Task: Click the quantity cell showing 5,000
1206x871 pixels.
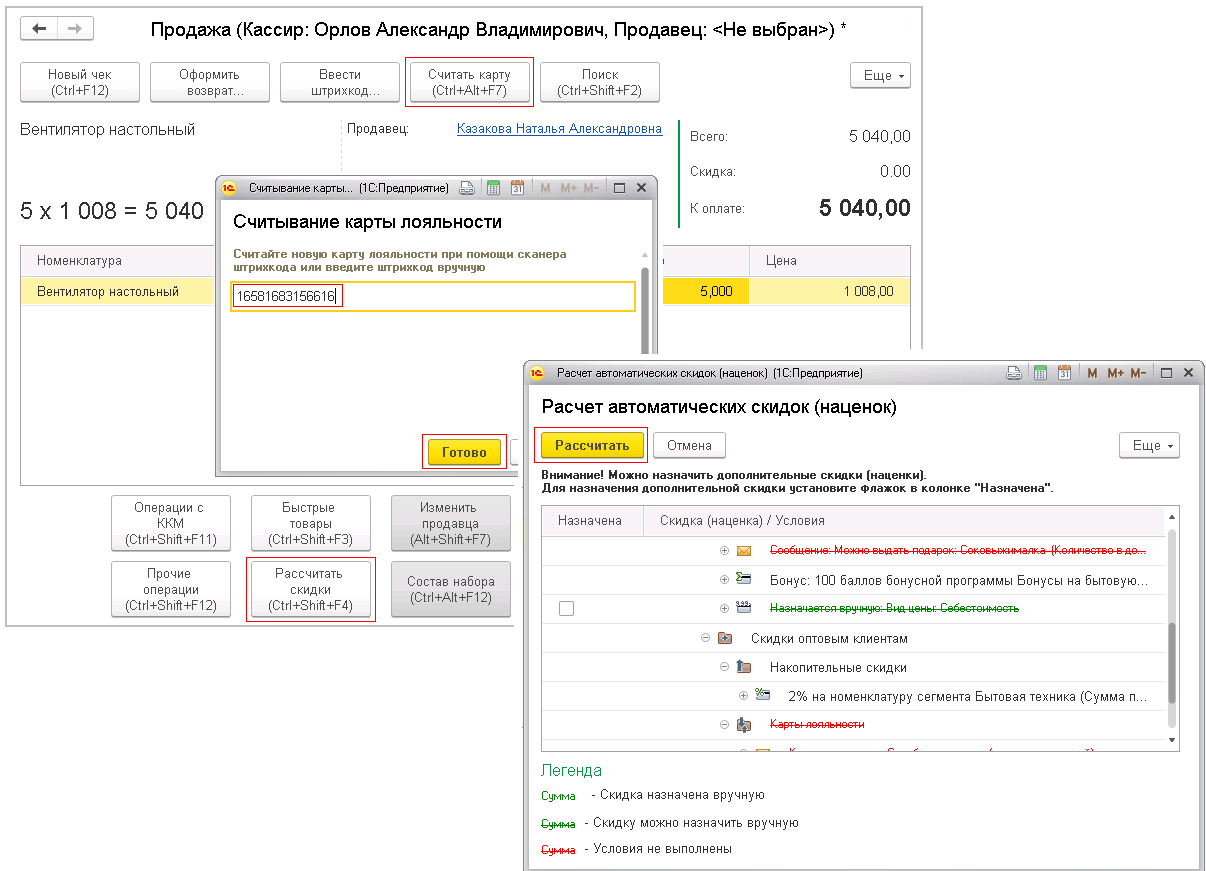Action: point(704,291)
